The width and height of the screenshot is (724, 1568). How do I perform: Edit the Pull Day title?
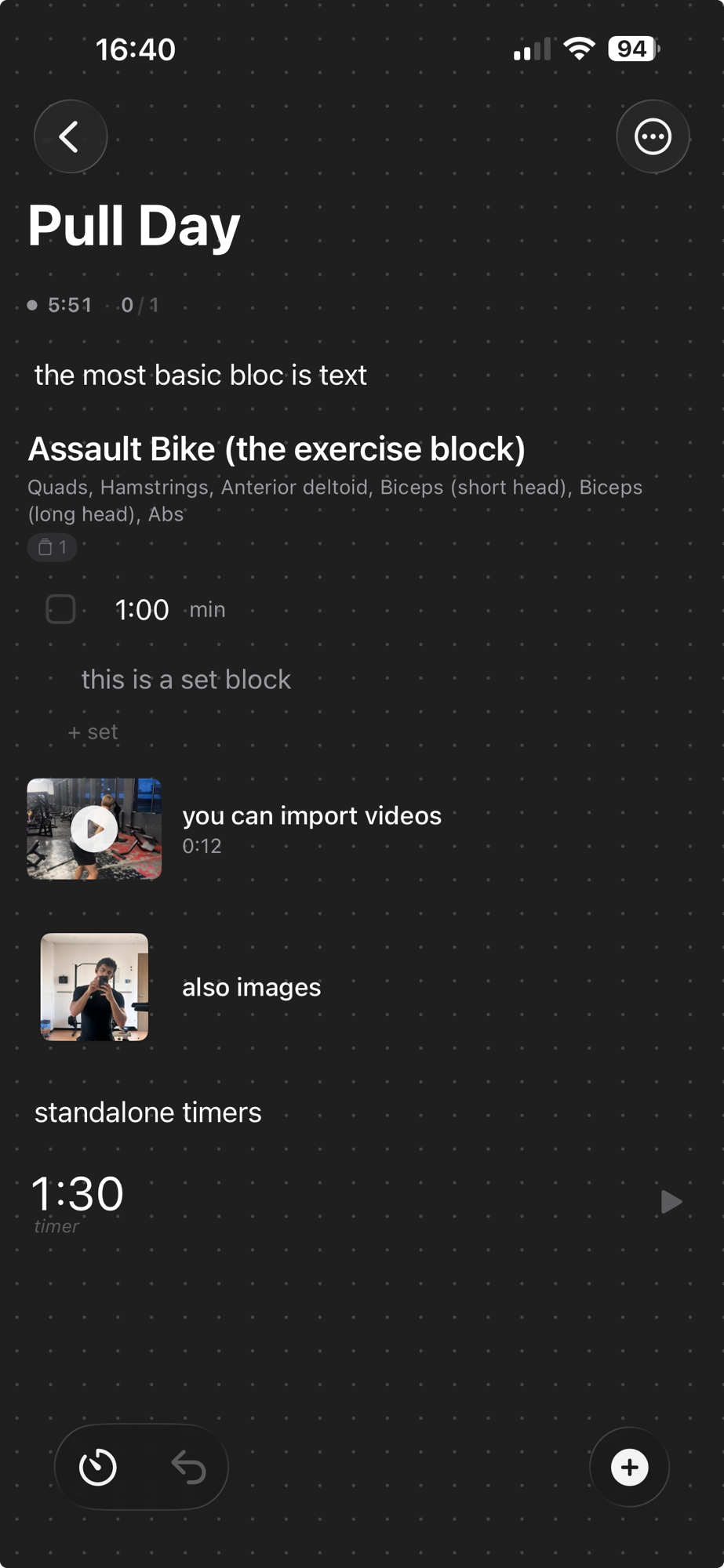click(x=134, y=226)
